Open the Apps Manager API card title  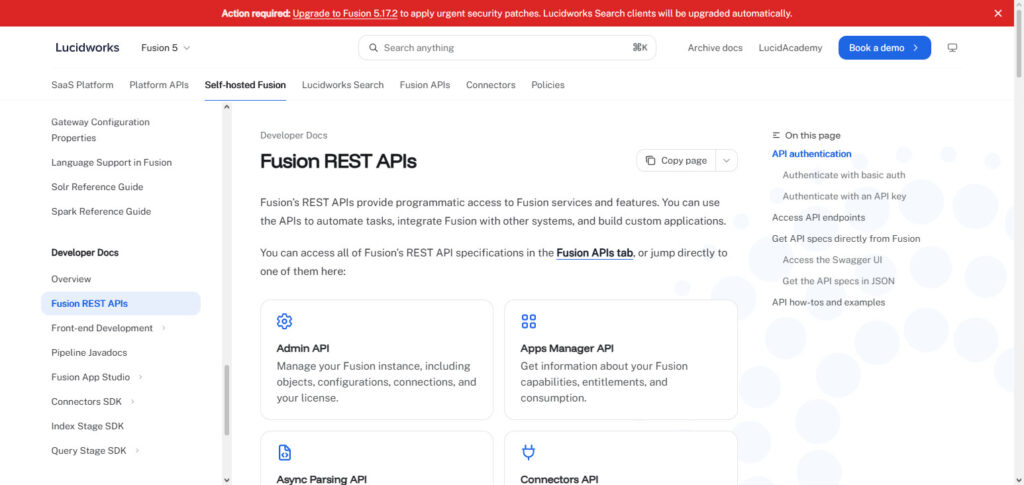[567, 349]
